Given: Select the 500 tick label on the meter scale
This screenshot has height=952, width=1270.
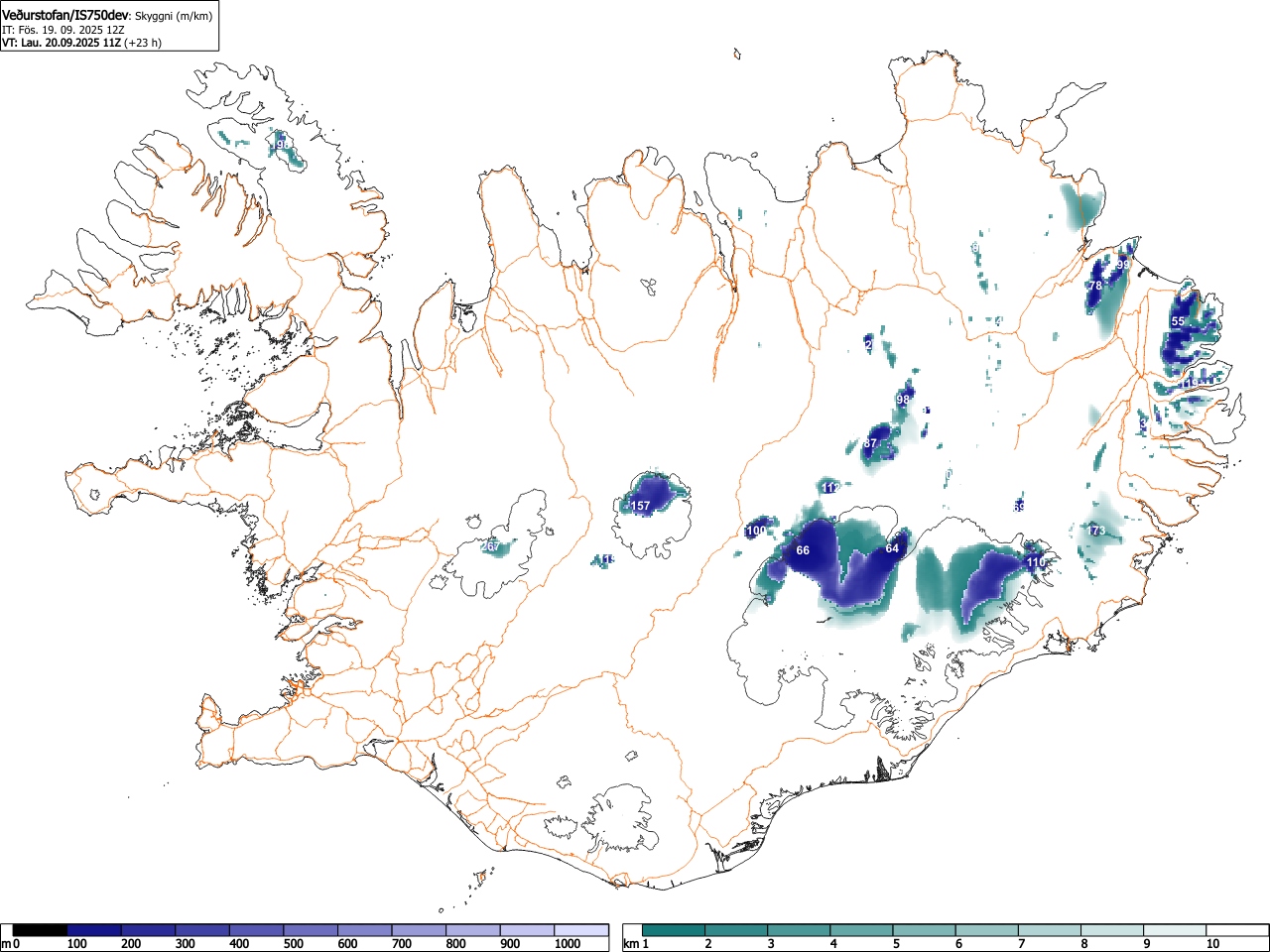Looking at the screenshot, I should click(293, 944).
